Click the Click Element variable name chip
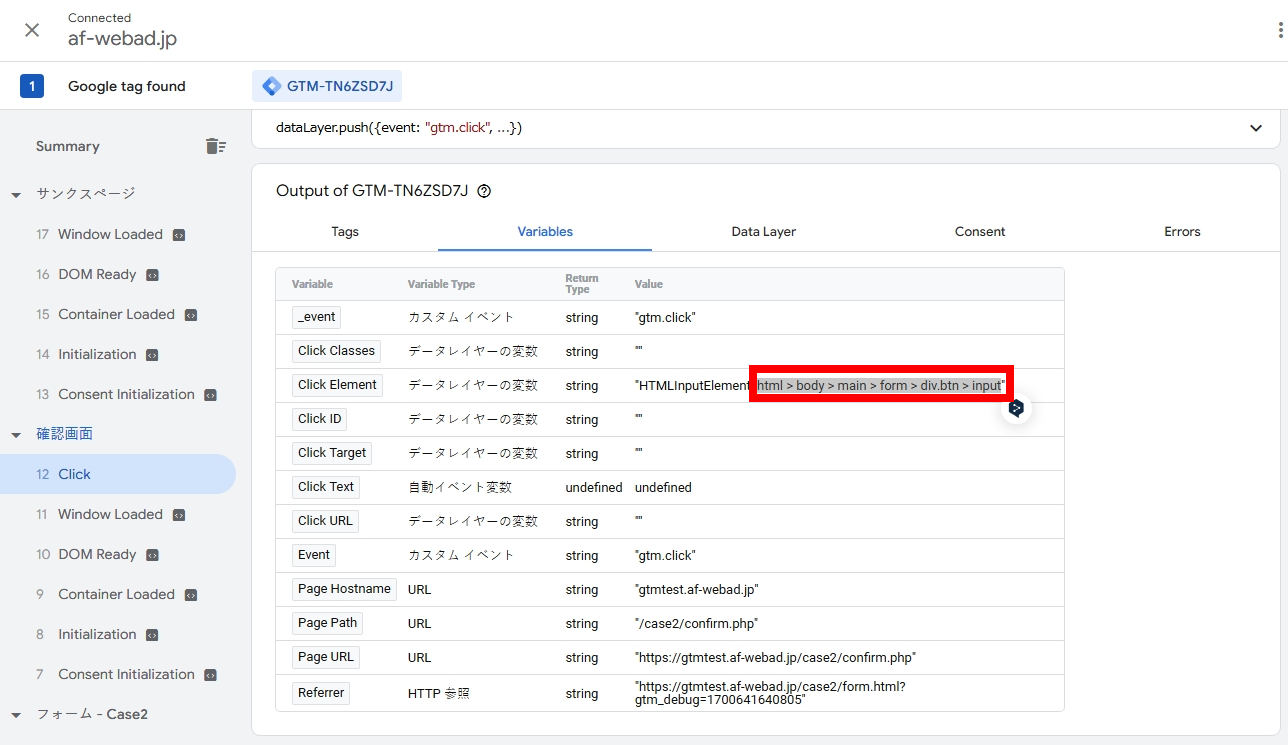Viewport: 1288px width, 745px height. click(x=337, y=385)
